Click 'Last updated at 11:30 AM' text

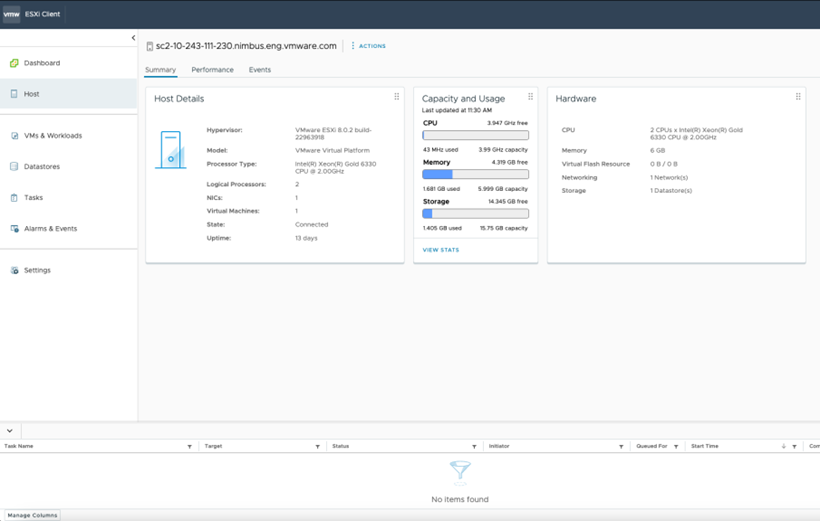(x=457, y=110)
